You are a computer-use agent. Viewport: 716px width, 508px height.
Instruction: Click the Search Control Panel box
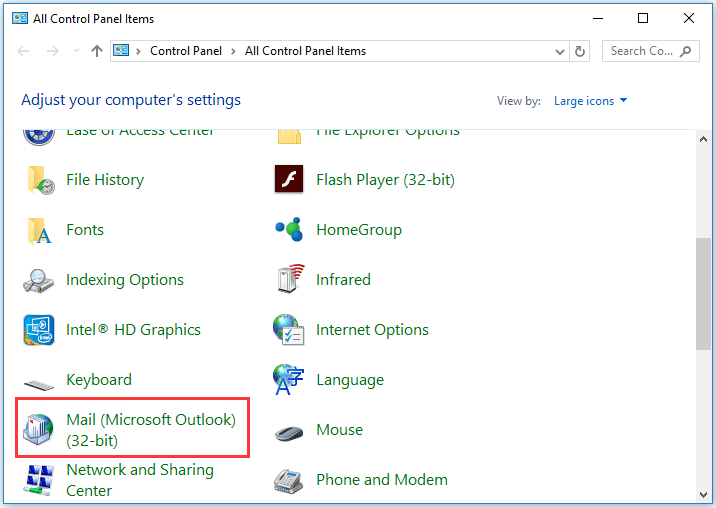pos(642,51)
